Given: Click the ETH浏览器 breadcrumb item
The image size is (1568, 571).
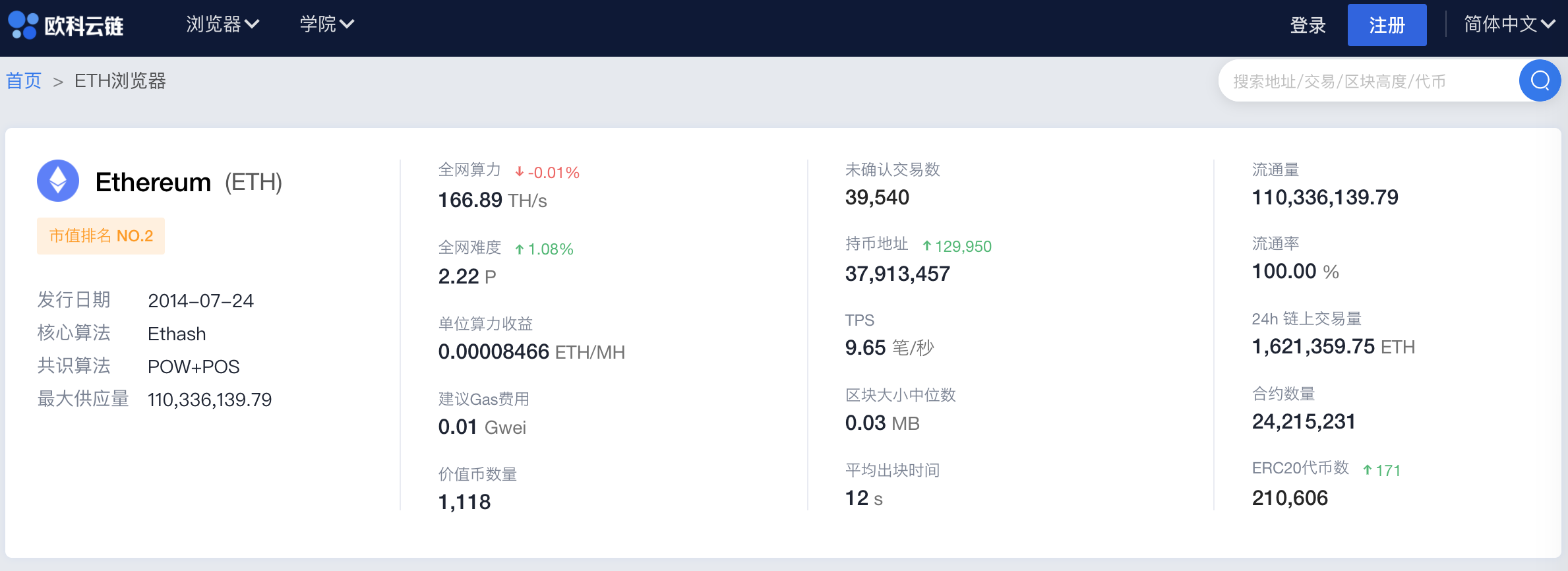Looking at the screenshot, I should point(120,81).
